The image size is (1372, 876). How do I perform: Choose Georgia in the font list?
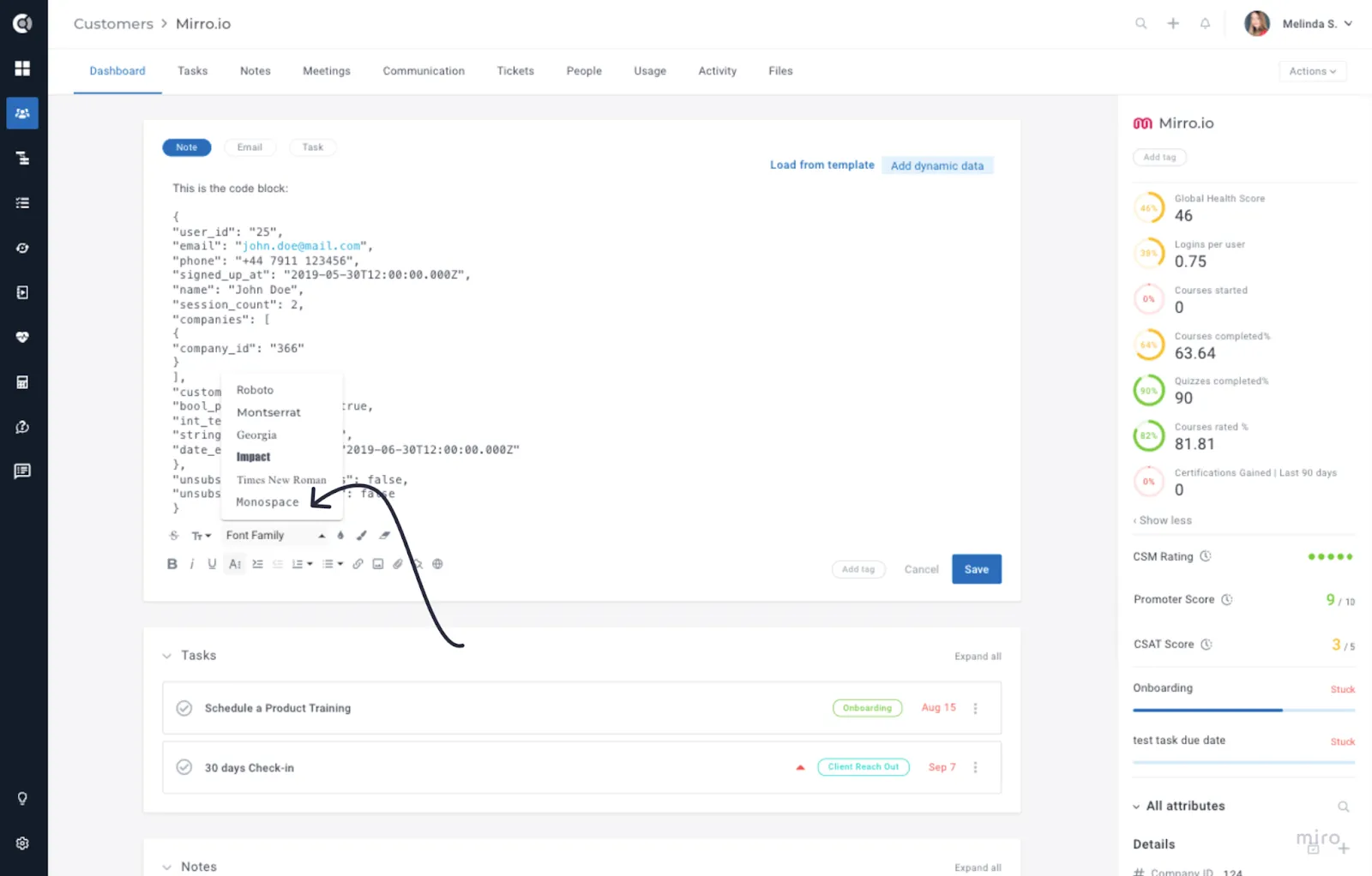click(256, 435)
